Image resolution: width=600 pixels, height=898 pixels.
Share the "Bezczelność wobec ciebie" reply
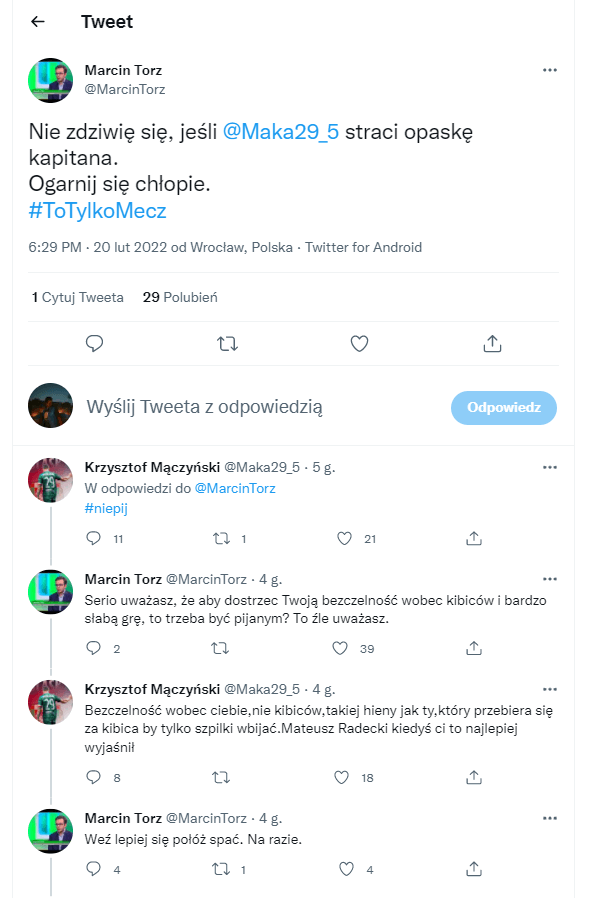(x=475, y=777)
